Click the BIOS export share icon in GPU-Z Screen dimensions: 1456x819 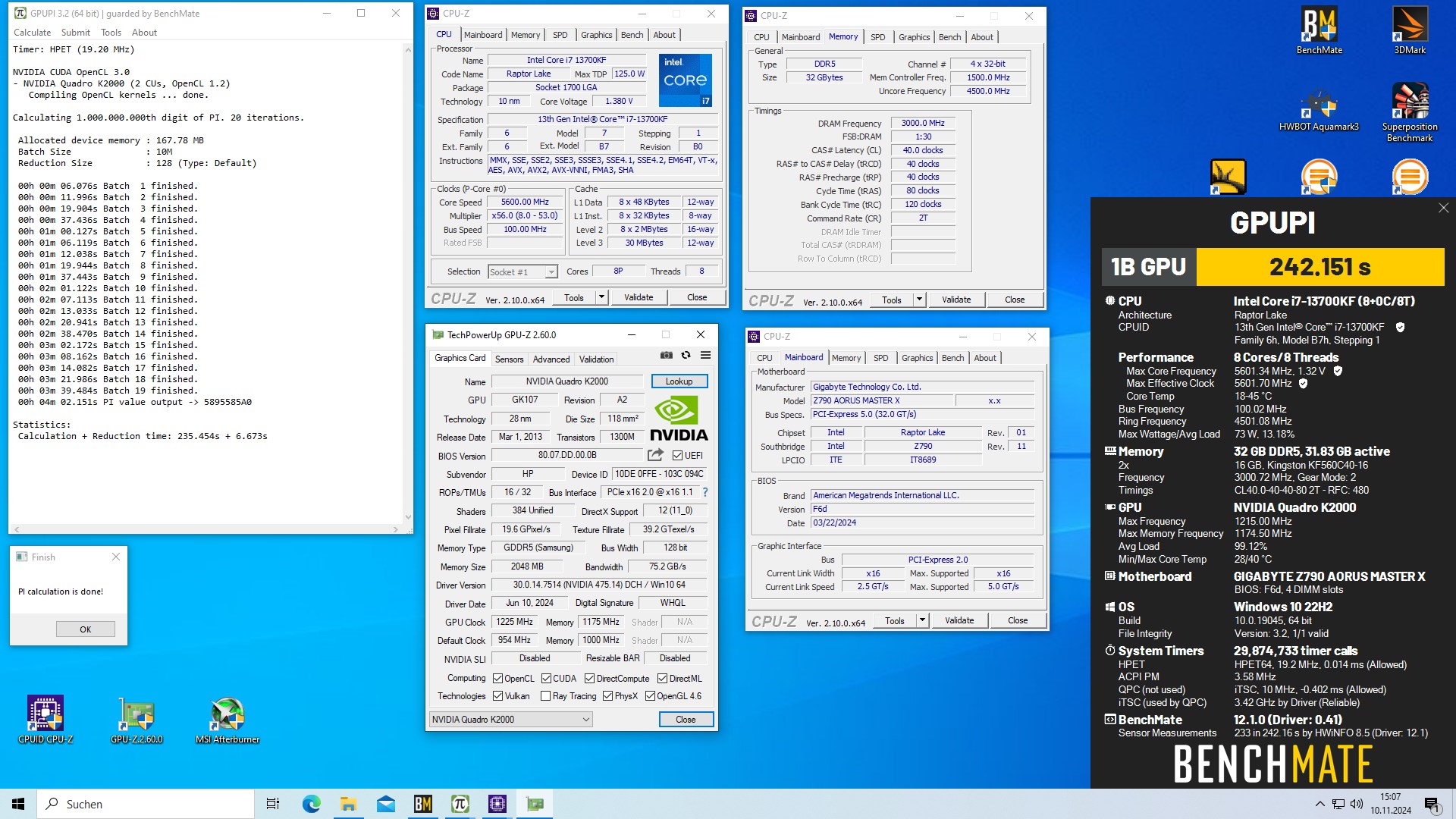655,455
